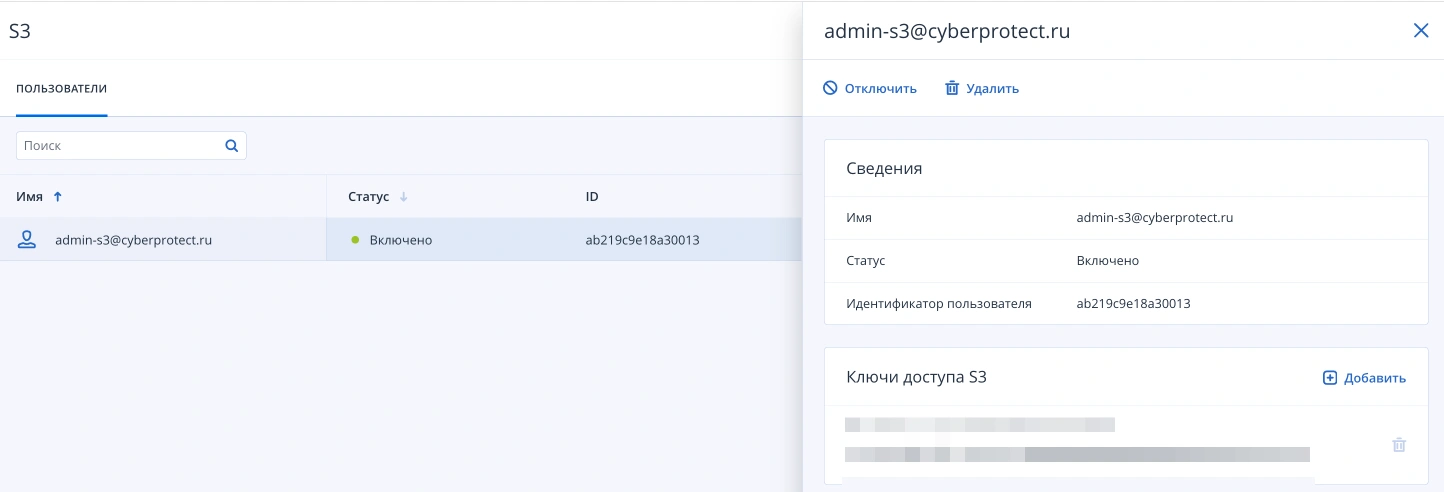Delete the S3 access key with trash icon

[x=1399, y=445]
